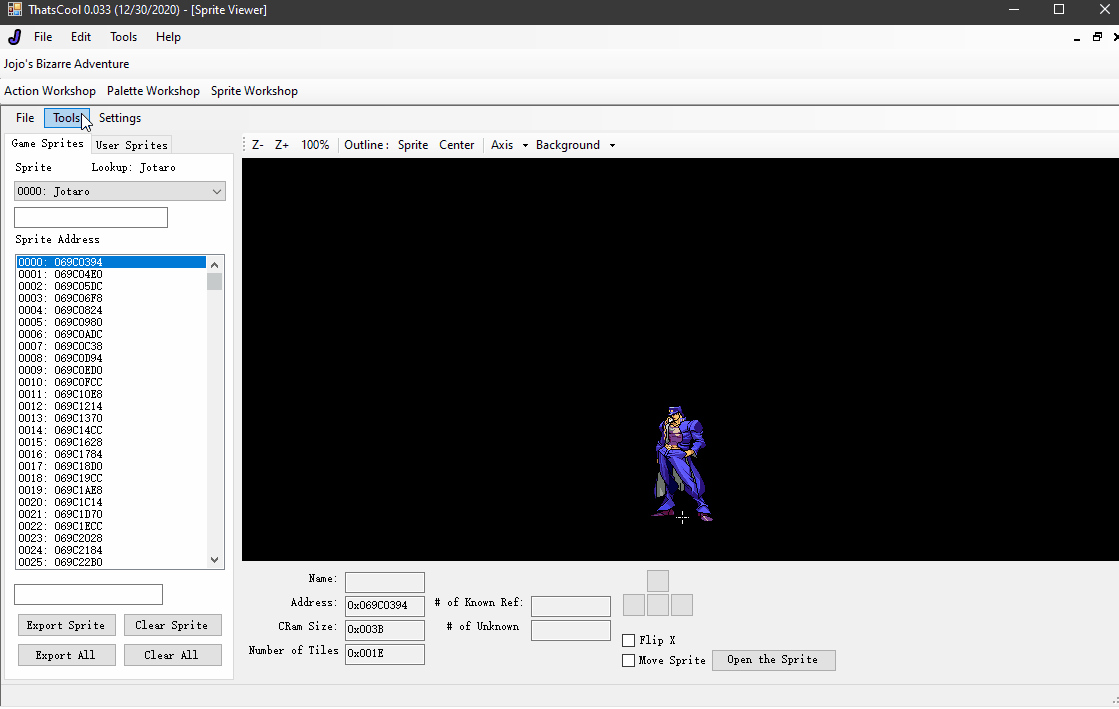Select sprite address 0016: 069C1784
Image resolution: width=1119 pixels, height=709 pixels.
pos(111,454)
